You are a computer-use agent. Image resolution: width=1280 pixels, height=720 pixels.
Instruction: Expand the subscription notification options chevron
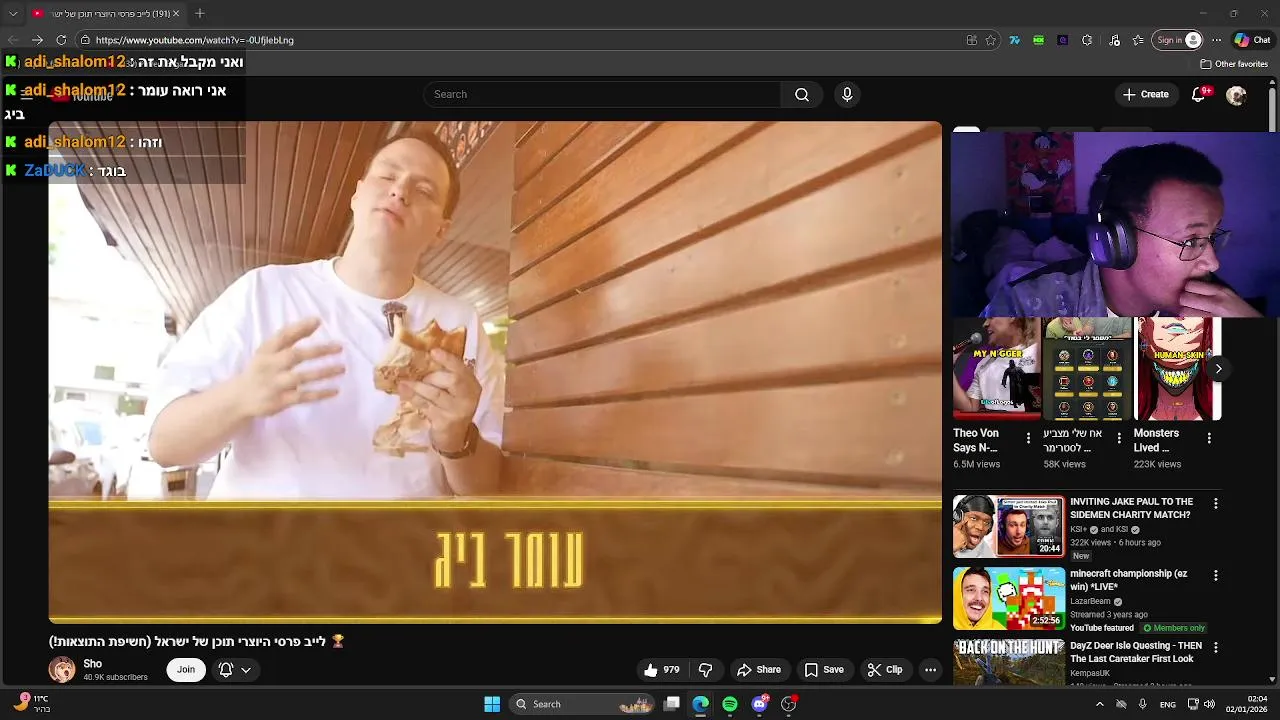246,670
